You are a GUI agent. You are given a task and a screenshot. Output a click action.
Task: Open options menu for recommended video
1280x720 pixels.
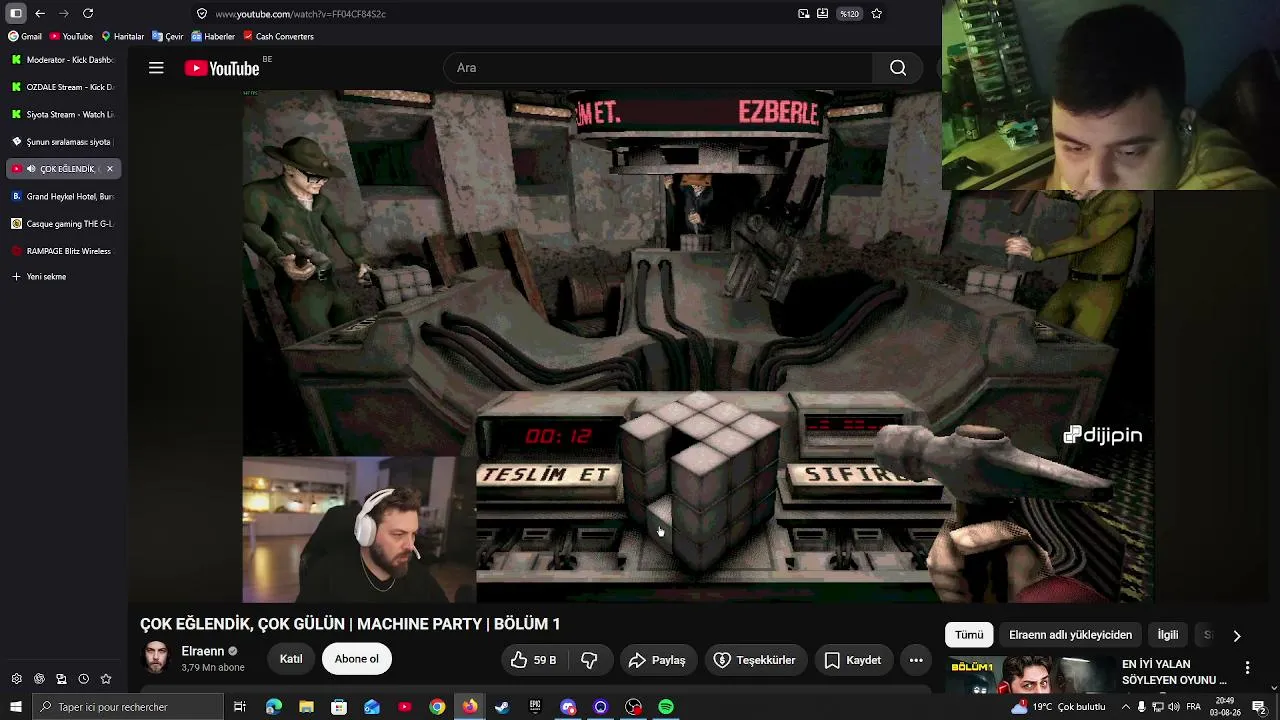pyautogui.click(x=1247, y=667)
